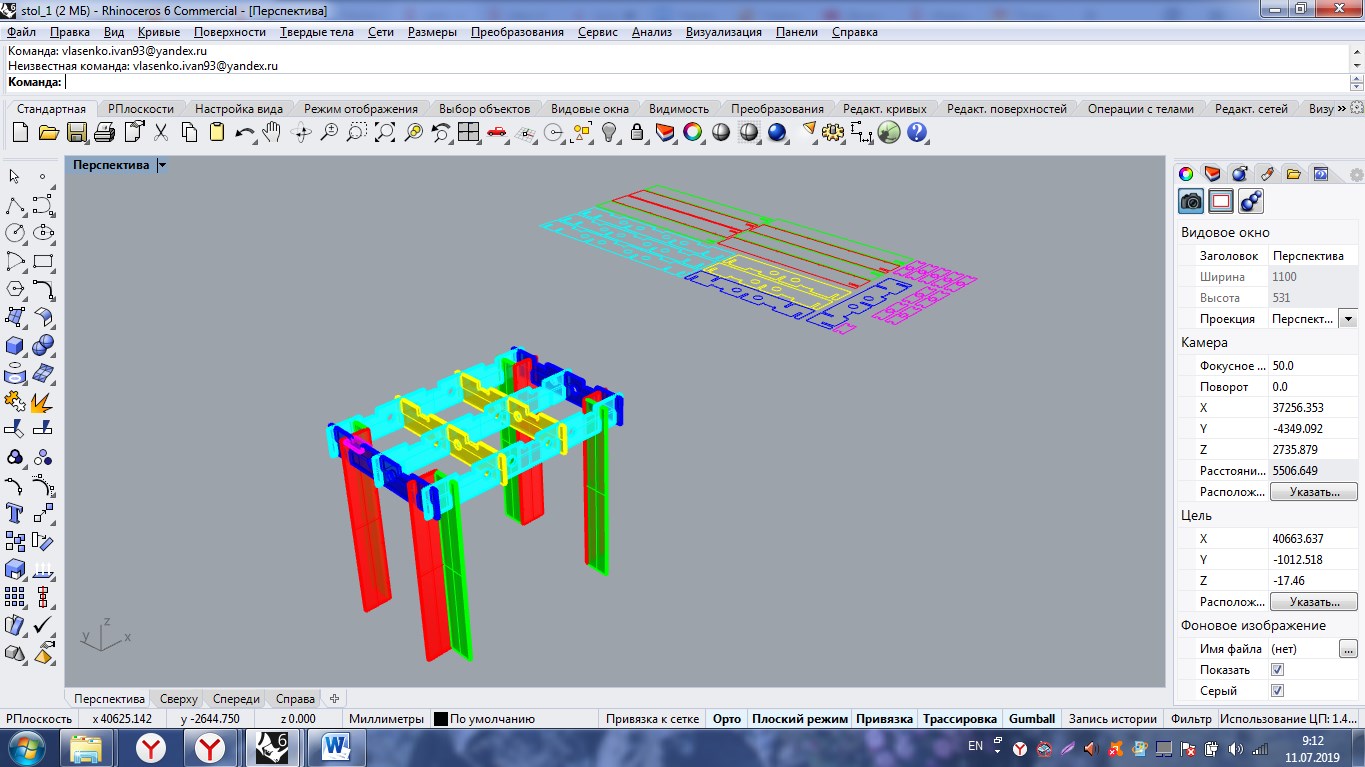The width and height of the screenshot is (1365, 767).
Task: Toggle the Серый checkbox
Action: (x=1277, y=691)
